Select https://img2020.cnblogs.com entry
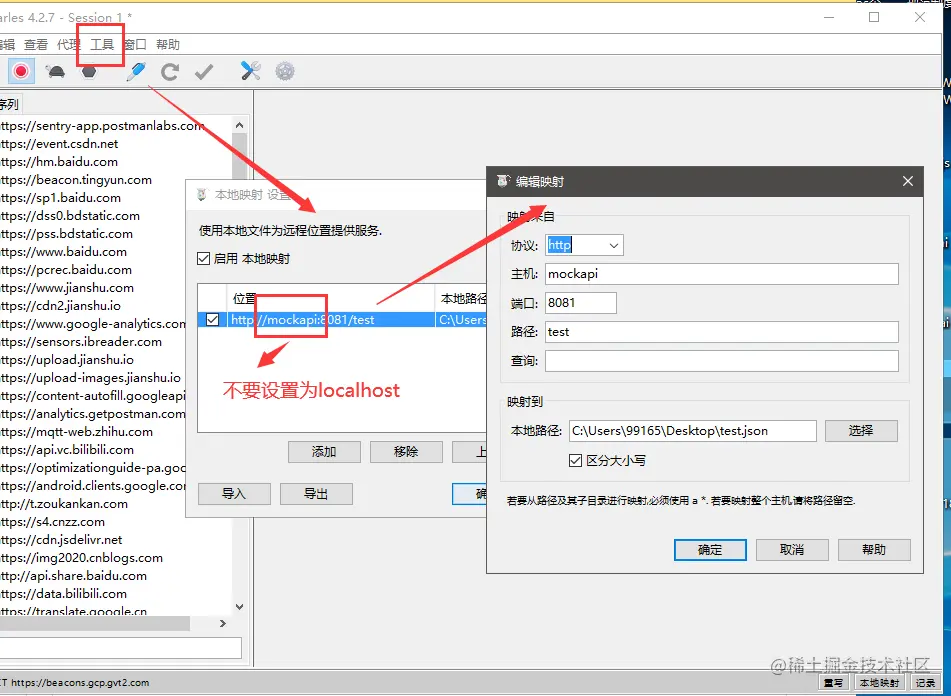951x696 pixels. (81, 558)
